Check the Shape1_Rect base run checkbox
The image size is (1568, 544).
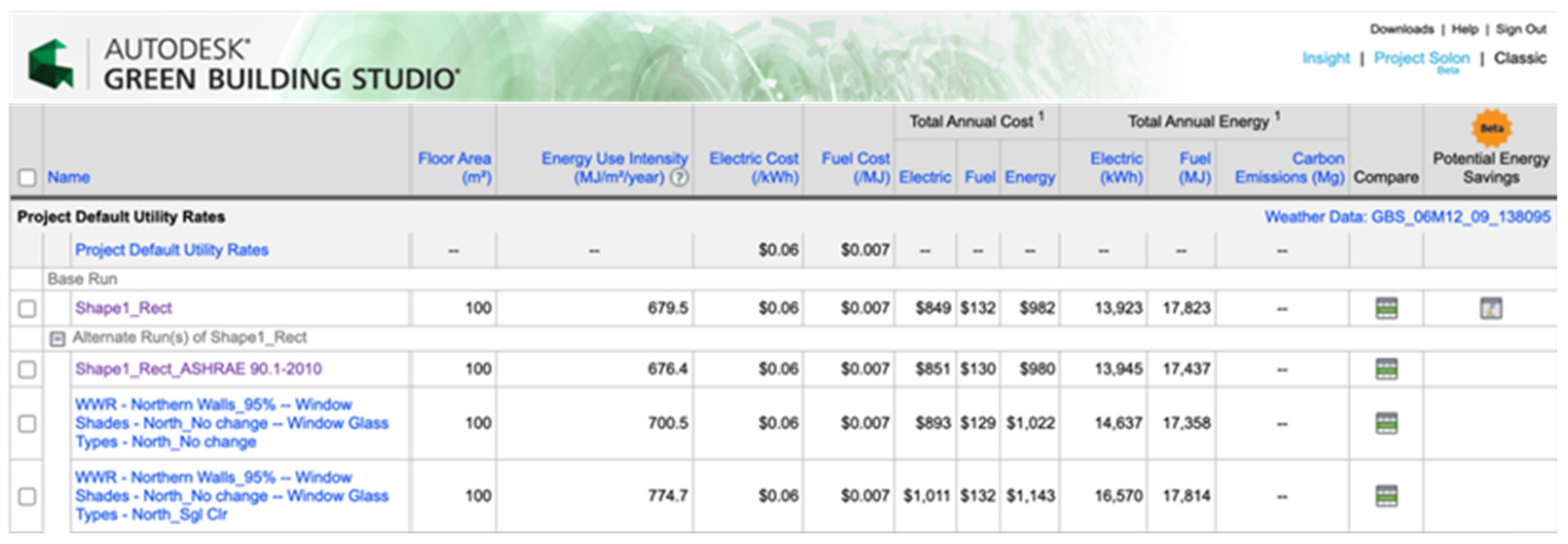tap(27, 308)
